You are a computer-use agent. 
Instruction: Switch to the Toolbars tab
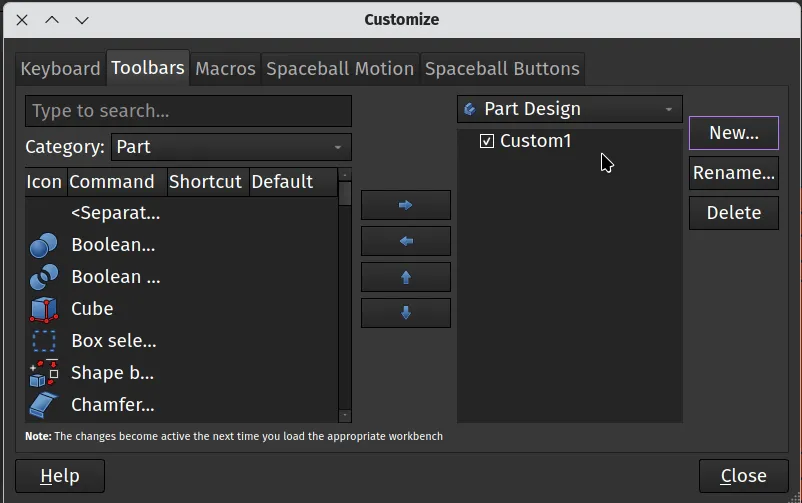click(148, 68)
